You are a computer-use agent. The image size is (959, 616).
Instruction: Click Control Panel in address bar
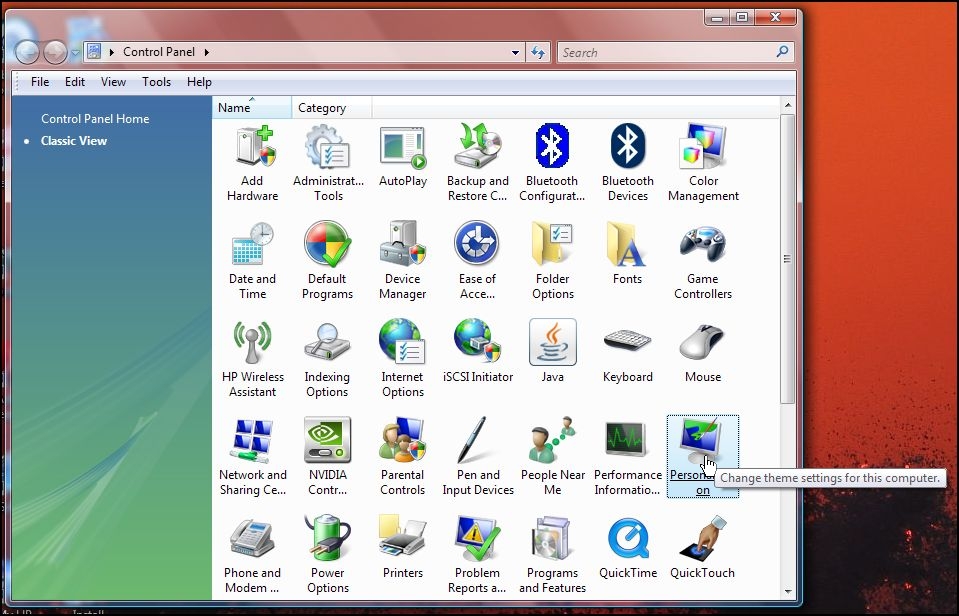159,52
